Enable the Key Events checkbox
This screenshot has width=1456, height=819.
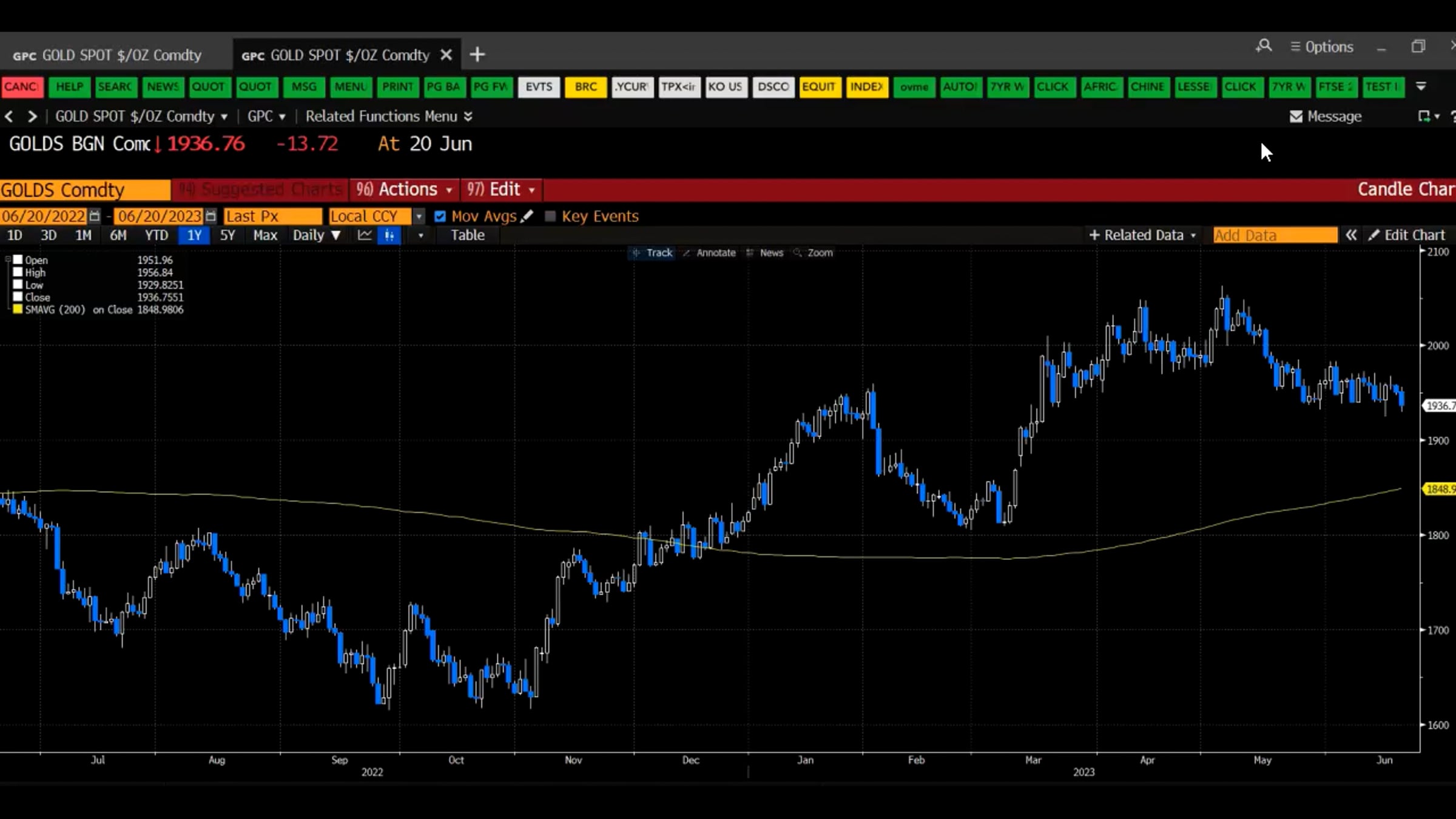[x=550, y=217]
